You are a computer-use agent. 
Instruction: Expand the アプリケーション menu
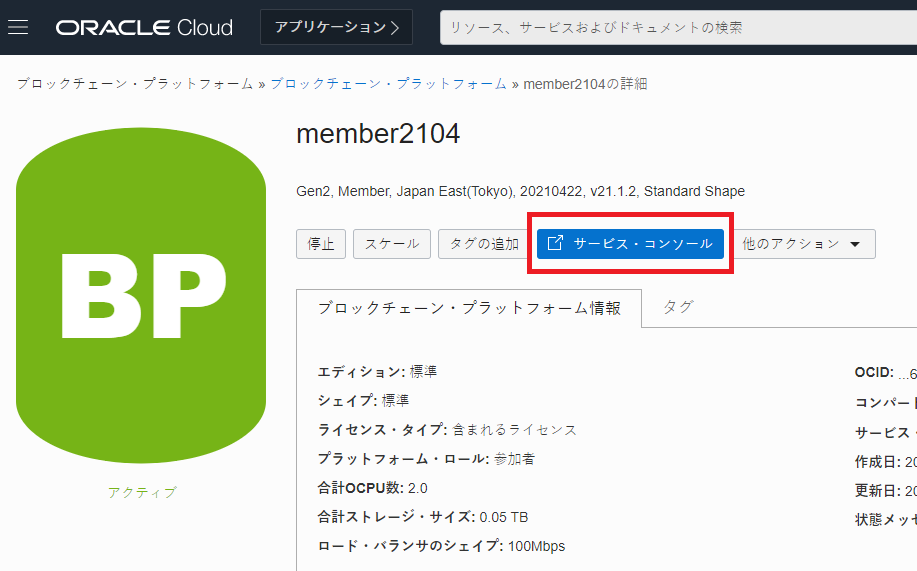336,27
